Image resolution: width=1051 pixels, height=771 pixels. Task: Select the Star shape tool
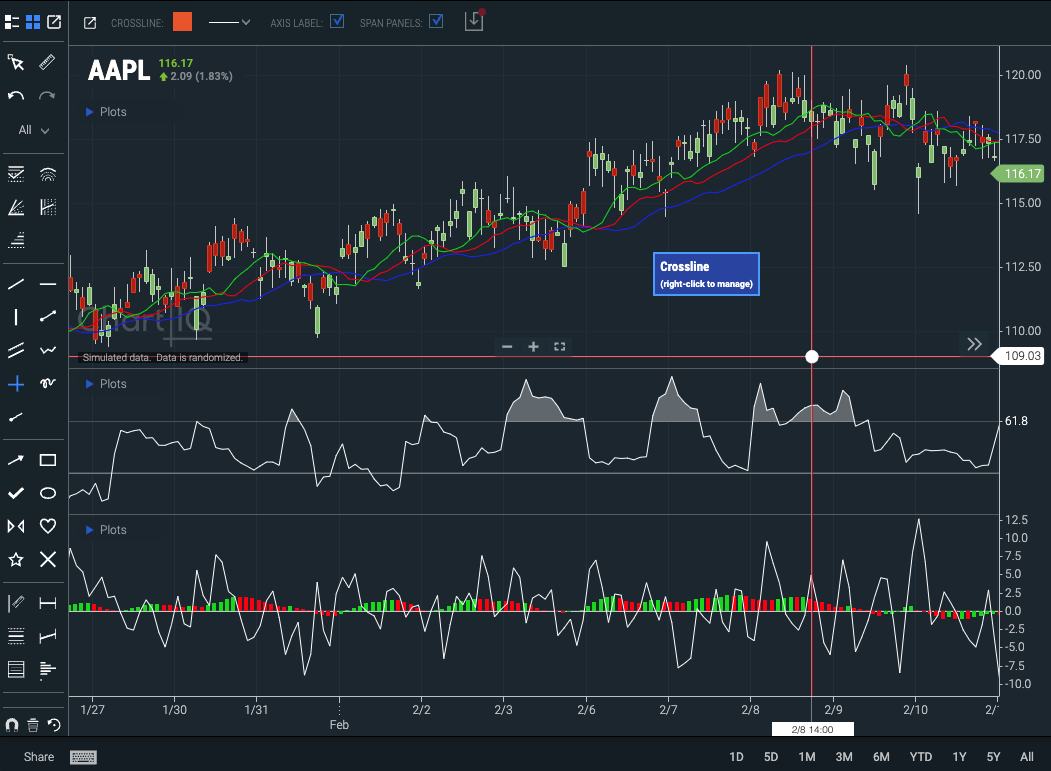16,559
